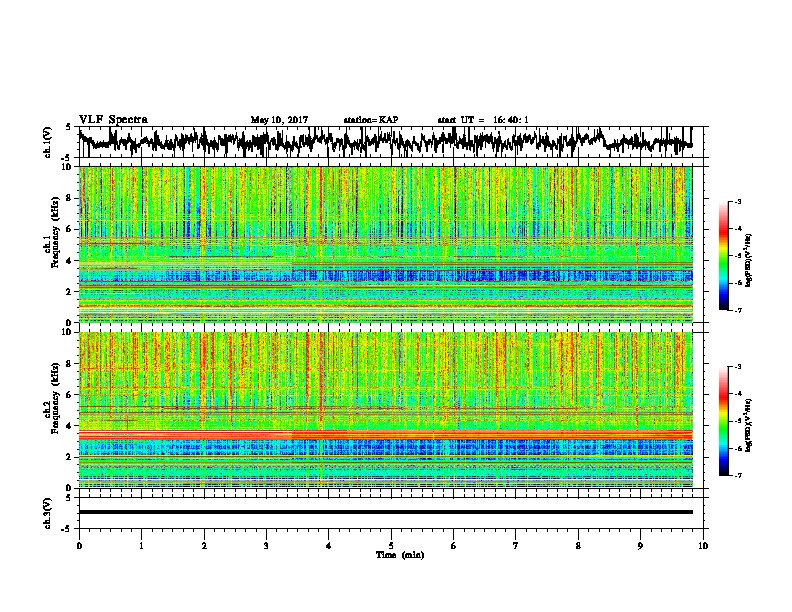Click the "Time (min)" x-axis label
The width and height of the screenshot is (792, 612).
coord(400,555)
